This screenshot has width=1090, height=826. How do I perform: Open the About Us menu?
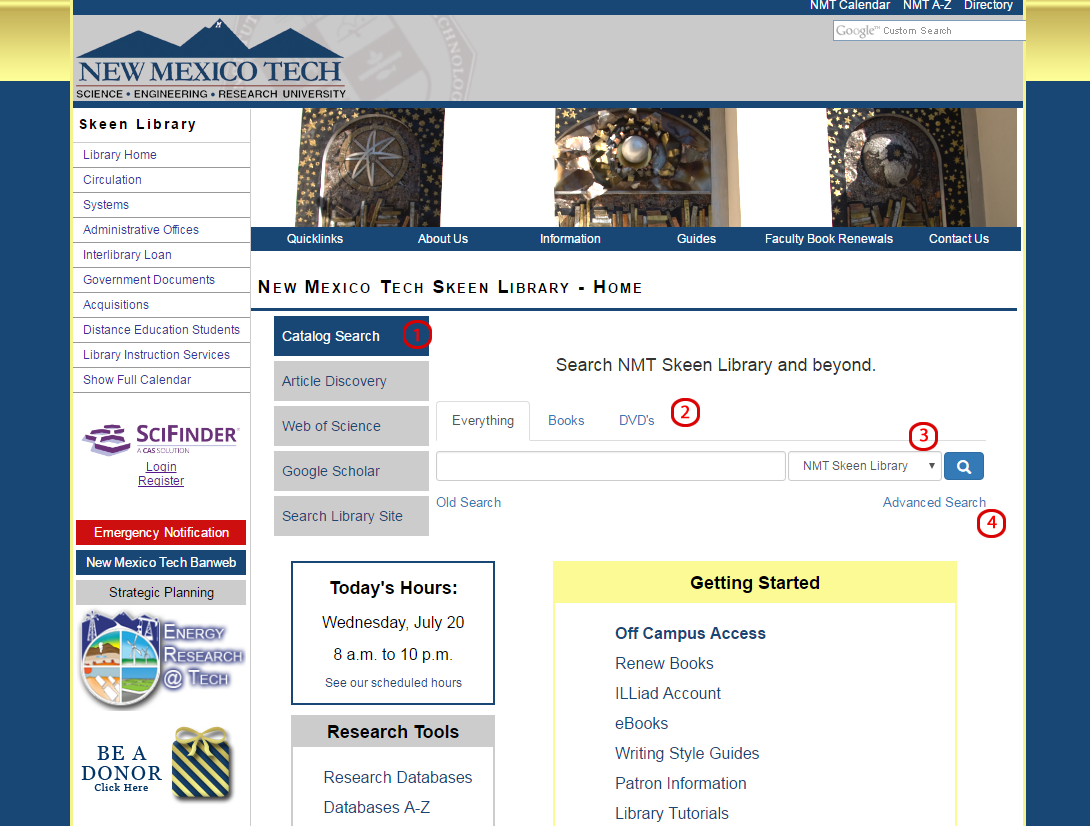[443, 238]
